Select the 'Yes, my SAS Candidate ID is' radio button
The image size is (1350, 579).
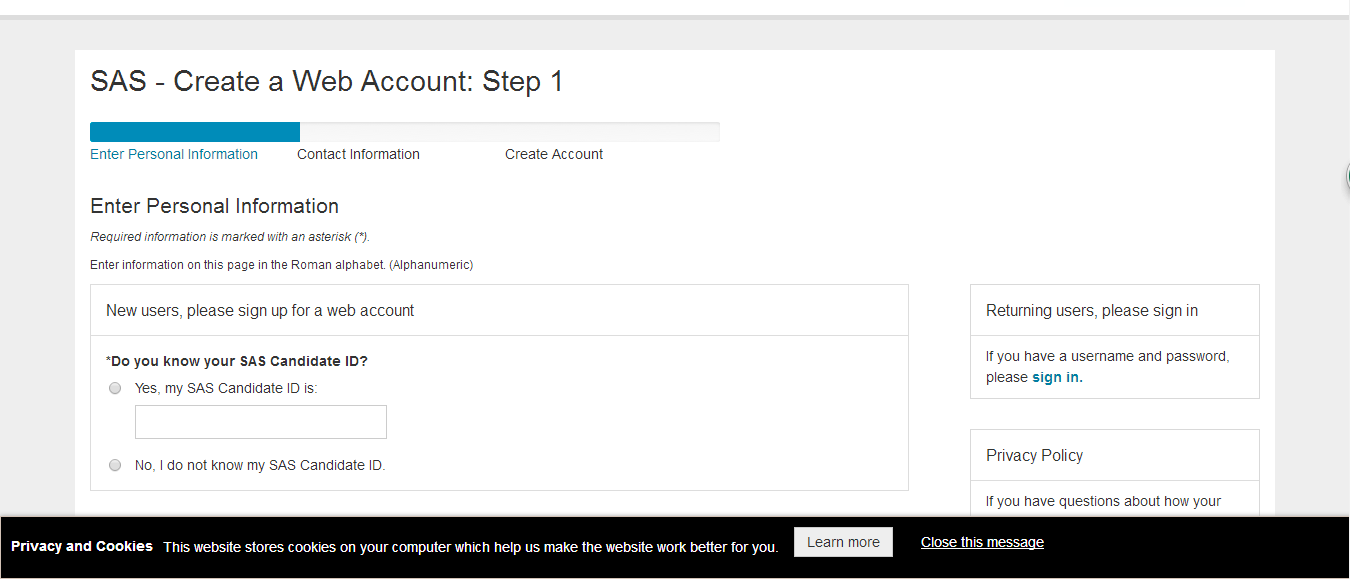(115, 388)
